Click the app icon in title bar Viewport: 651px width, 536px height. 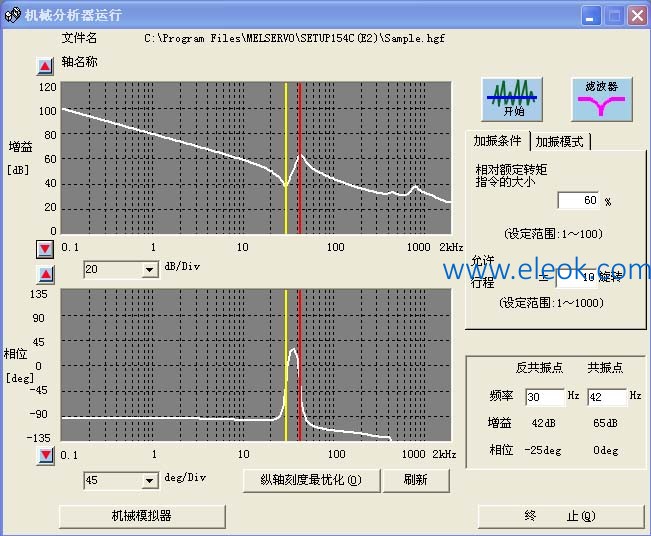point(12,15)
